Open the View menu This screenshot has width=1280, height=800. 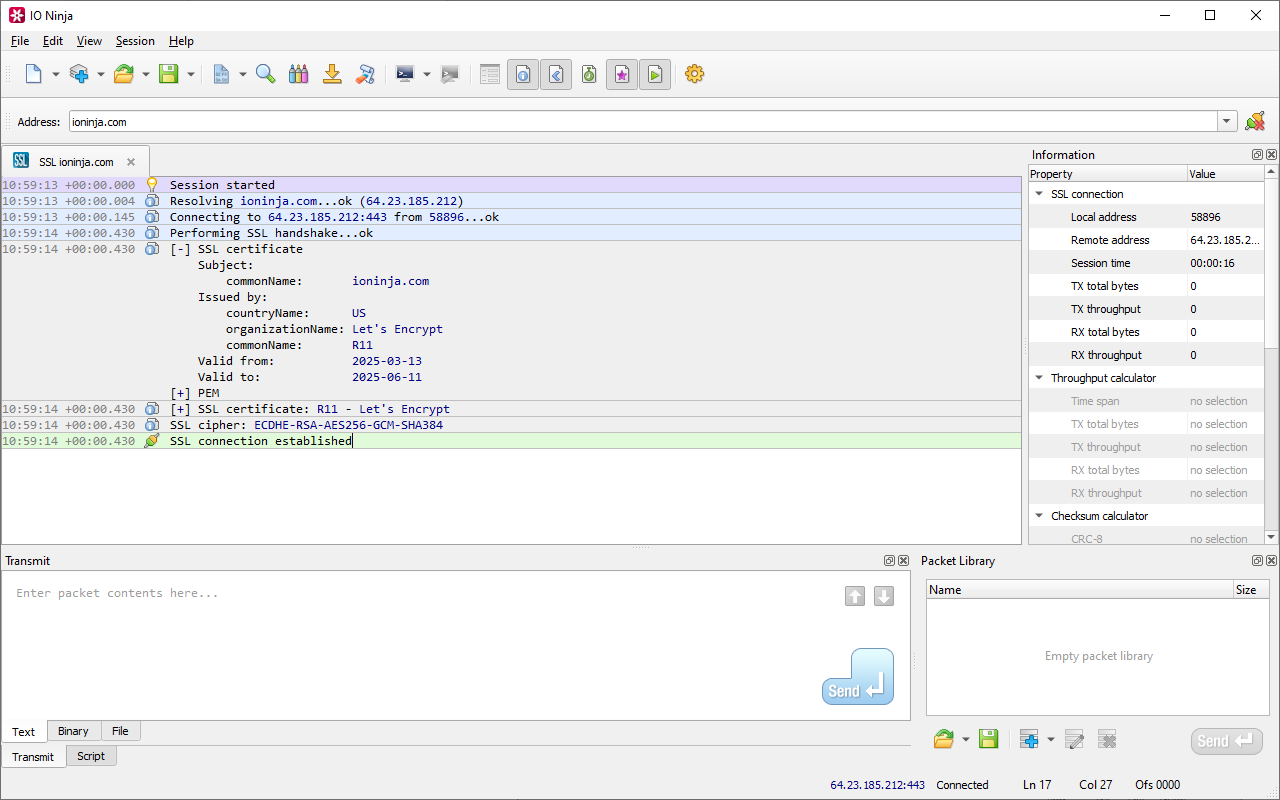pos(89,41)
